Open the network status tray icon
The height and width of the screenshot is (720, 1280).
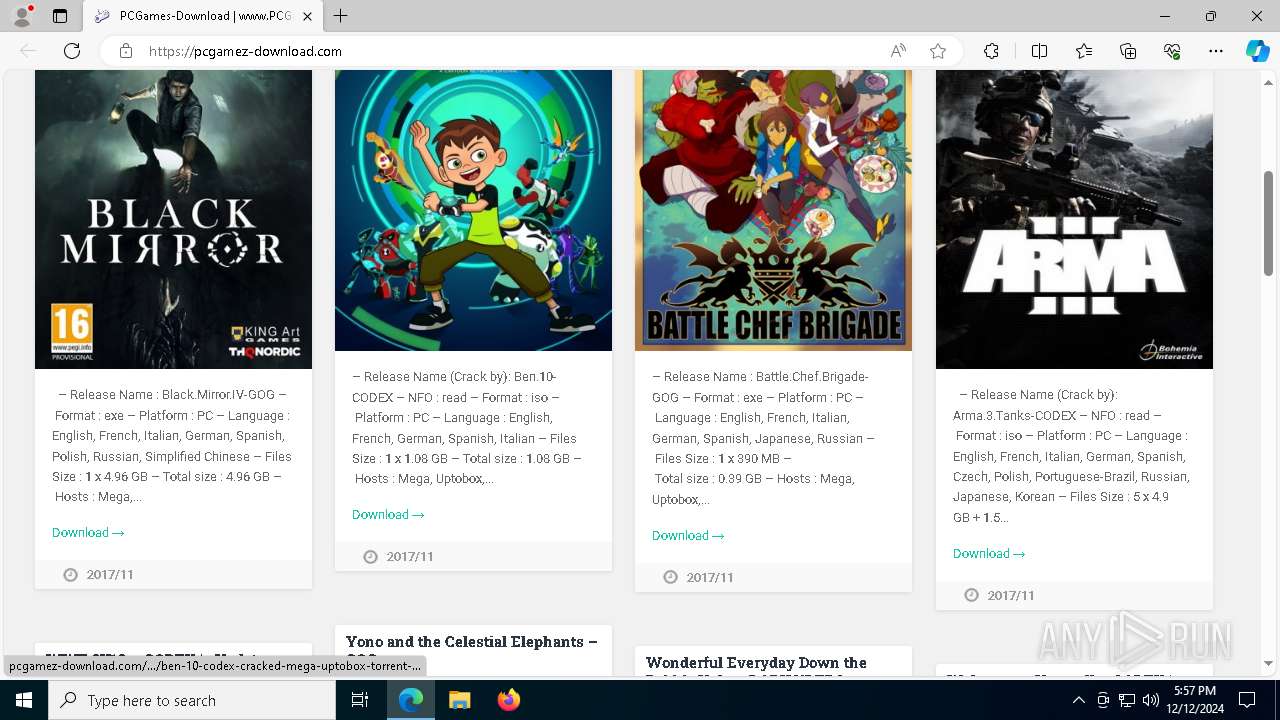point(1127,700)
